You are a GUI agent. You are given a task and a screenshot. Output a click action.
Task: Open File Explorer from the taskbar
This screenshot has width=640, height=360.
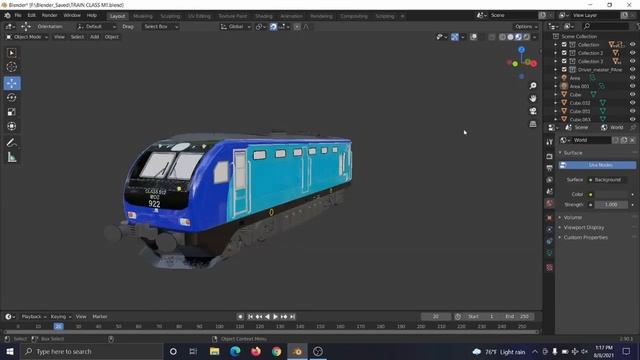(214, 351)
